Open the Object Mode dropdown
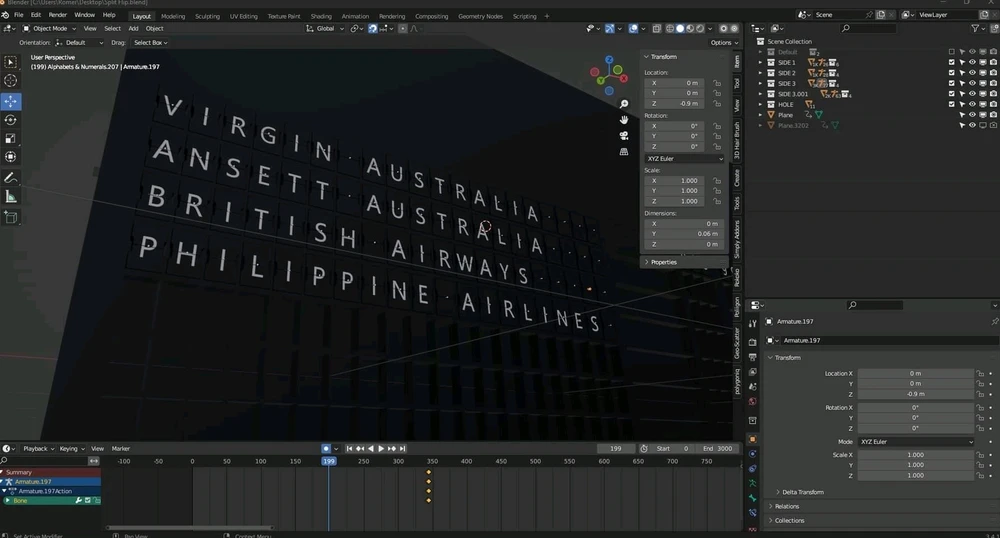The height and width of the screenshot is (538, 1000). (x=49, y=29)
